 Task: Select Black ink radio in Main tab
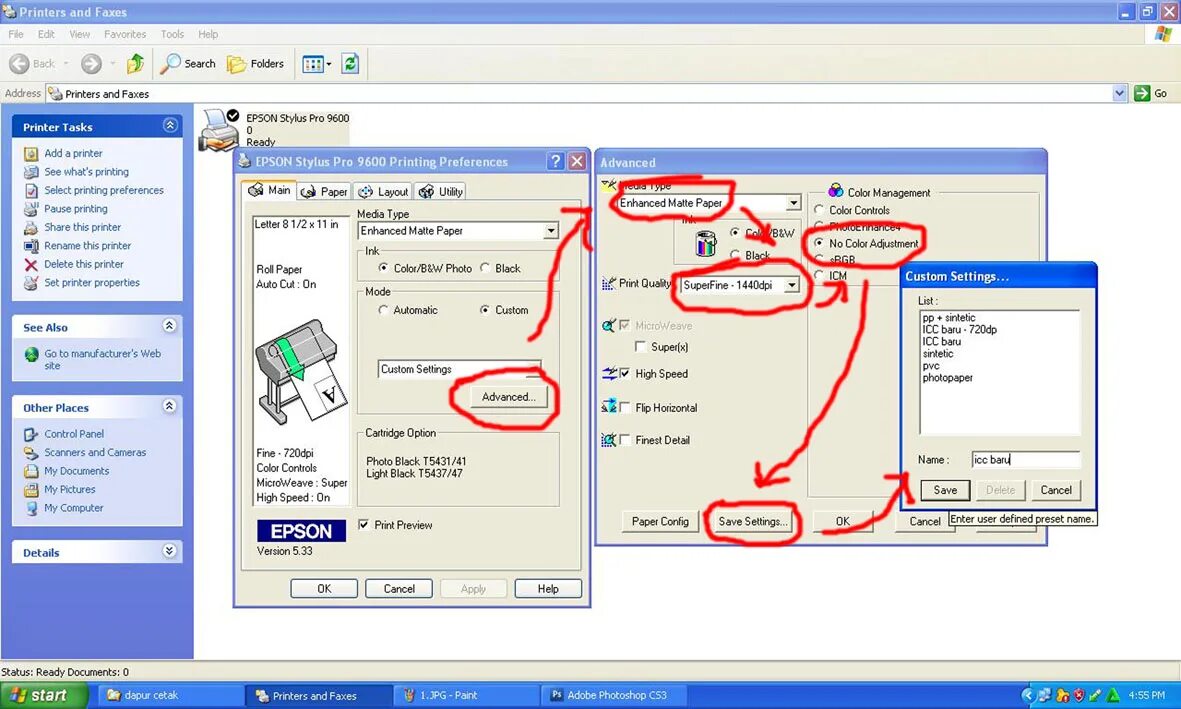485,268
